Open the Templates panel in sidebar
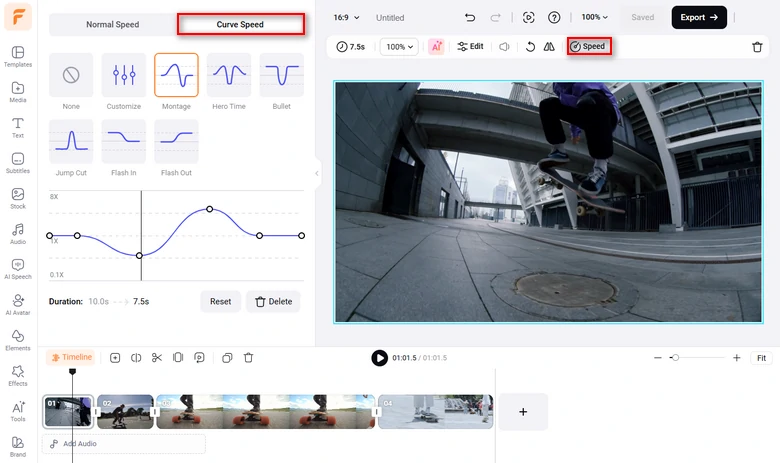Viewport: 780px width, 463px height. (18, 56)
